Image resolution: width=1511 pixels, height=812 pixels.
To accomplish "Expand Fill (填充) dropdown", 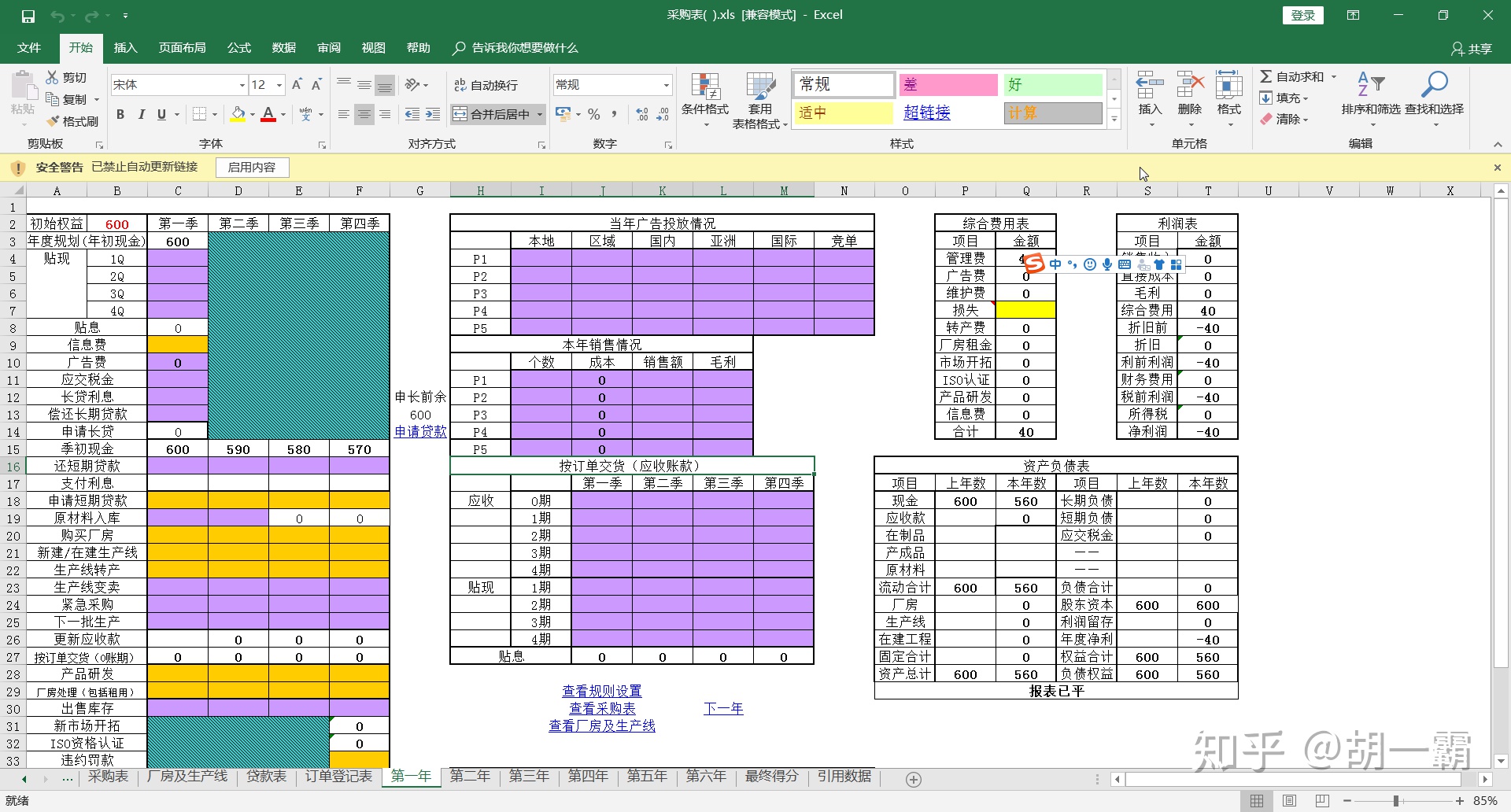I will click(x=1305, y=98).
